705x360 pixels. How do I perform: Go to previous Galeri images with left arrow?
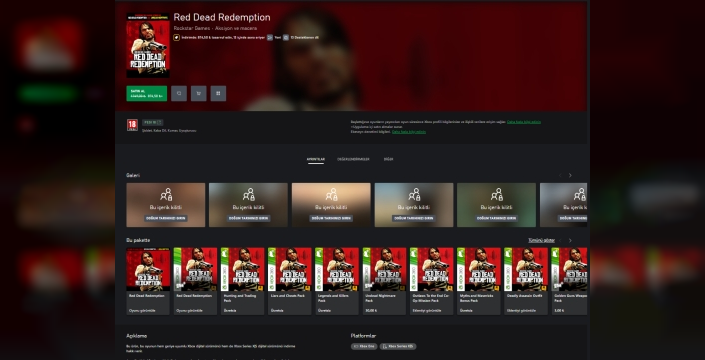[x=560, y=175]
